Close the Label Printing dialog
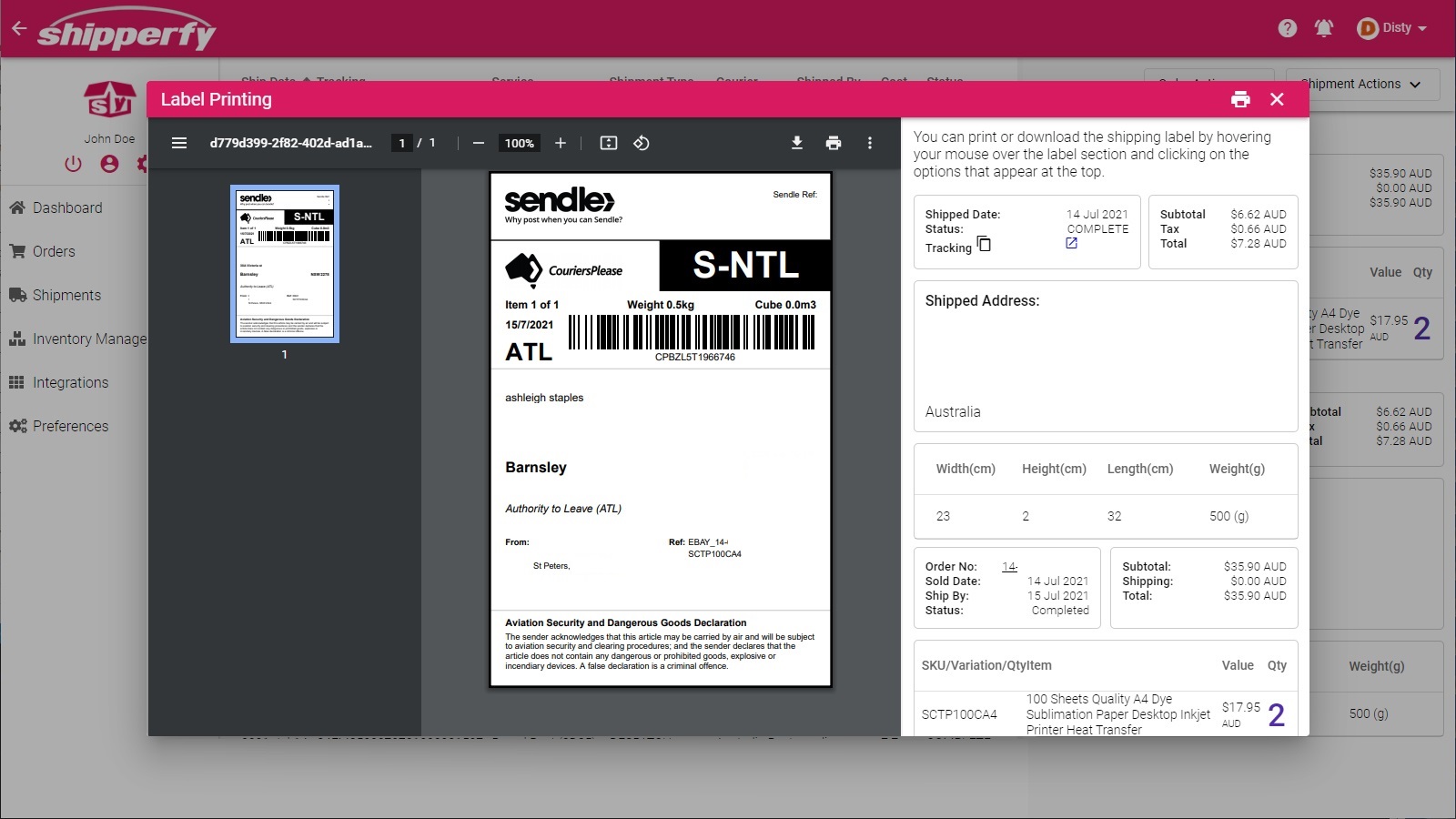This screenshot has width=1456, height=819. coord(1277,99)
